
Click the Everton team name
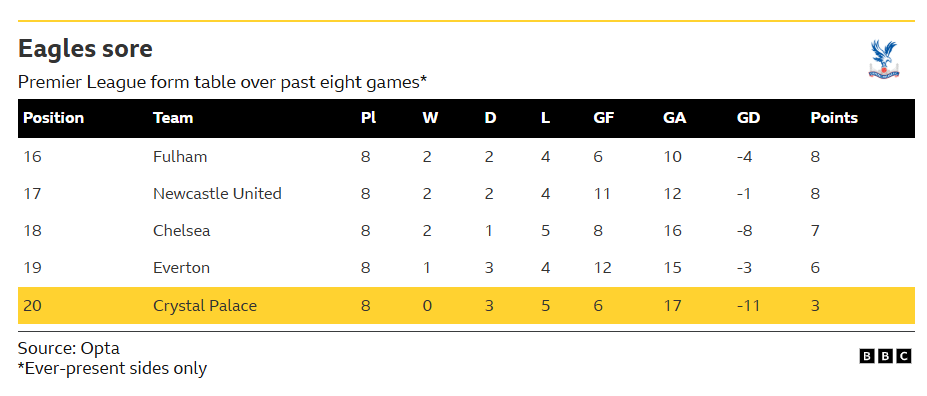click(181, 268)
